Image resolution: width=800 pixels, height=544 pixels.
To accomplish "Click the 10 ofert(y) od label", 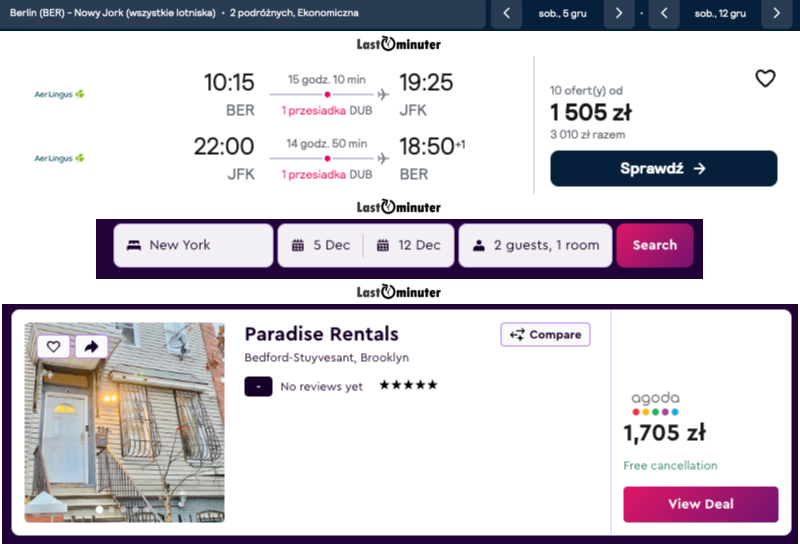I will [586, 91].
